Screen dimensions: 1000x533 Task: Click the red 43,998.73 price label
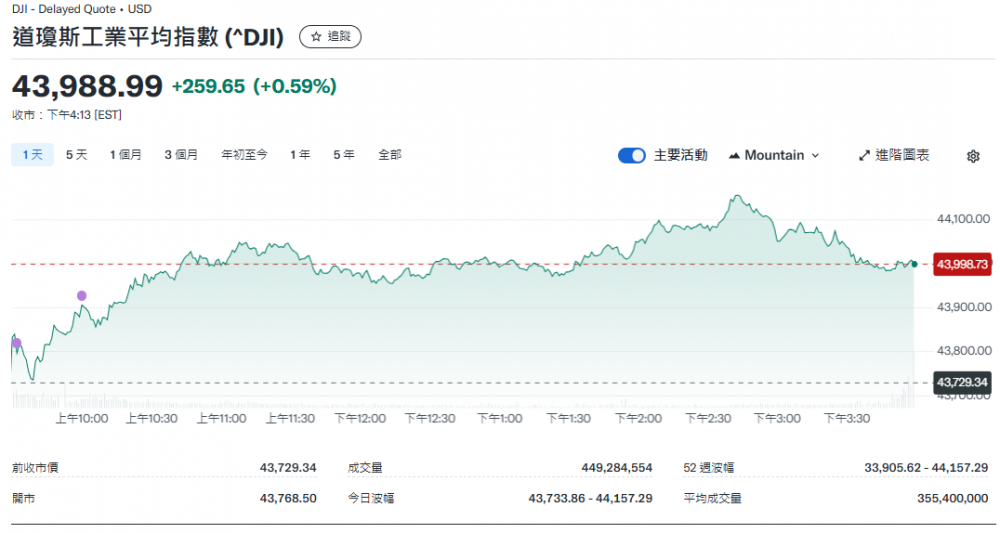click(x=961, y=264)
